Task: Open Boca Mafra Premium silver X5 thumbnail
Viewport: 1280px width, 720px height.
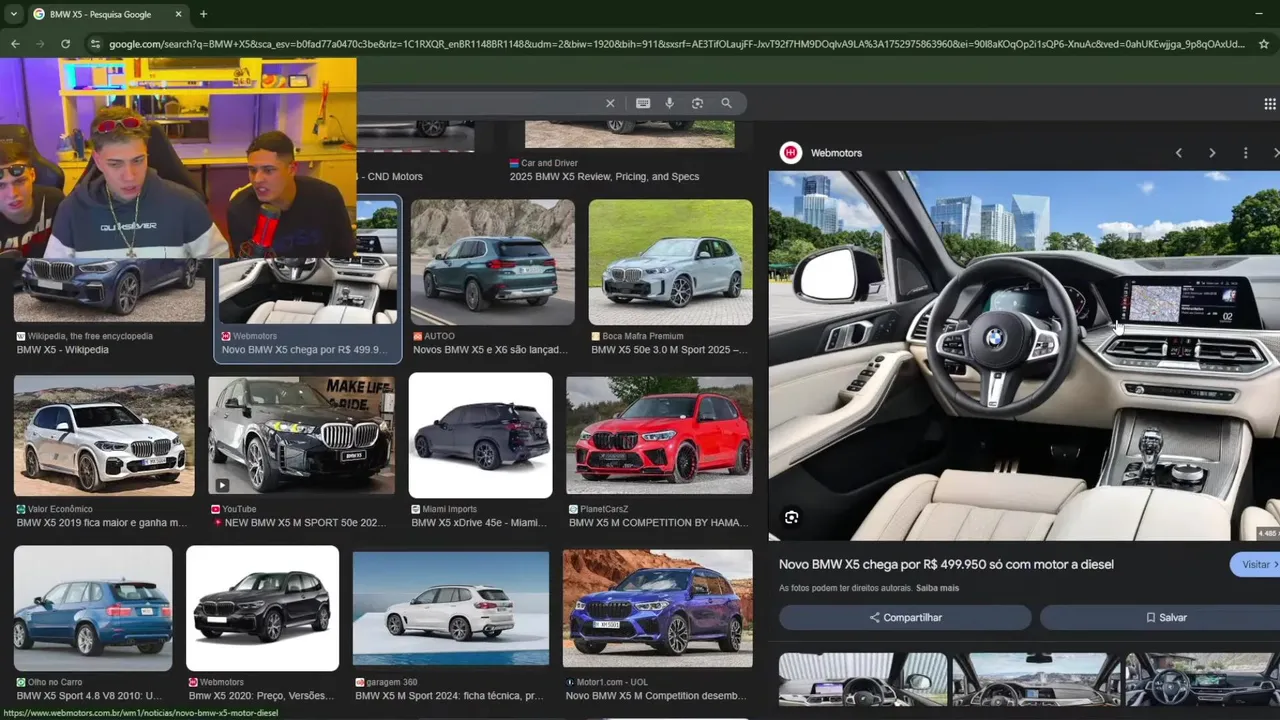Action: coord(671,262)
